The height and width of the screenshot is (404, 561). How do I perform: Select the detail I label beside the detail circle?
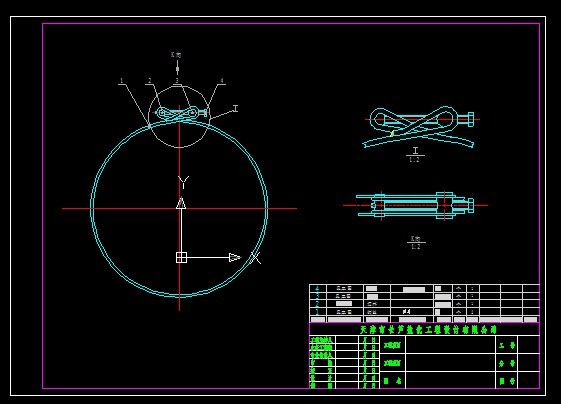[x=235, y=108]
